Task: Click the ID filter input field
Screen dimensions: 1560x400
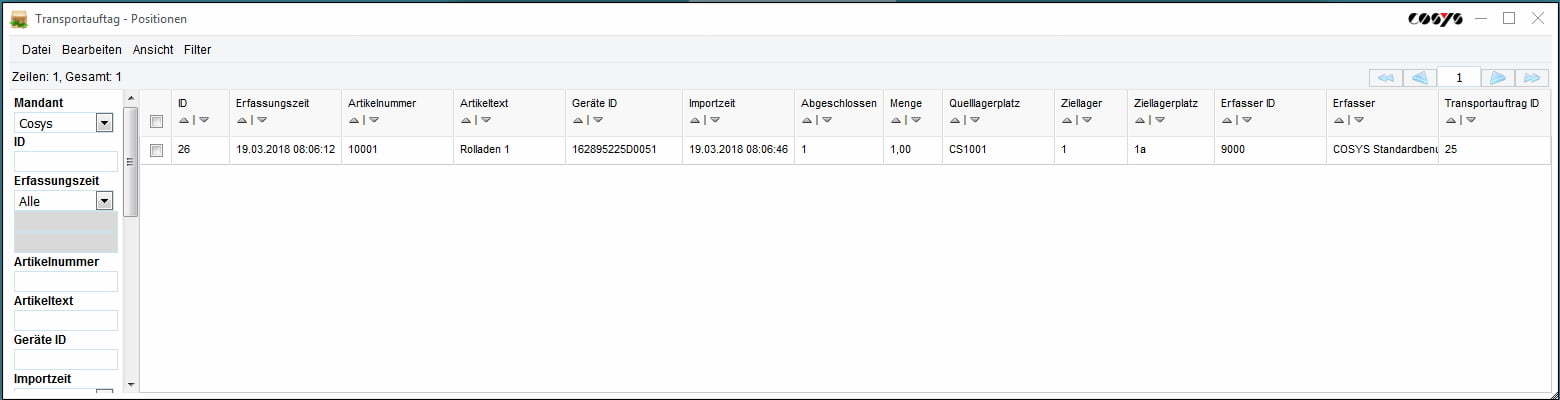Action: 66,162
